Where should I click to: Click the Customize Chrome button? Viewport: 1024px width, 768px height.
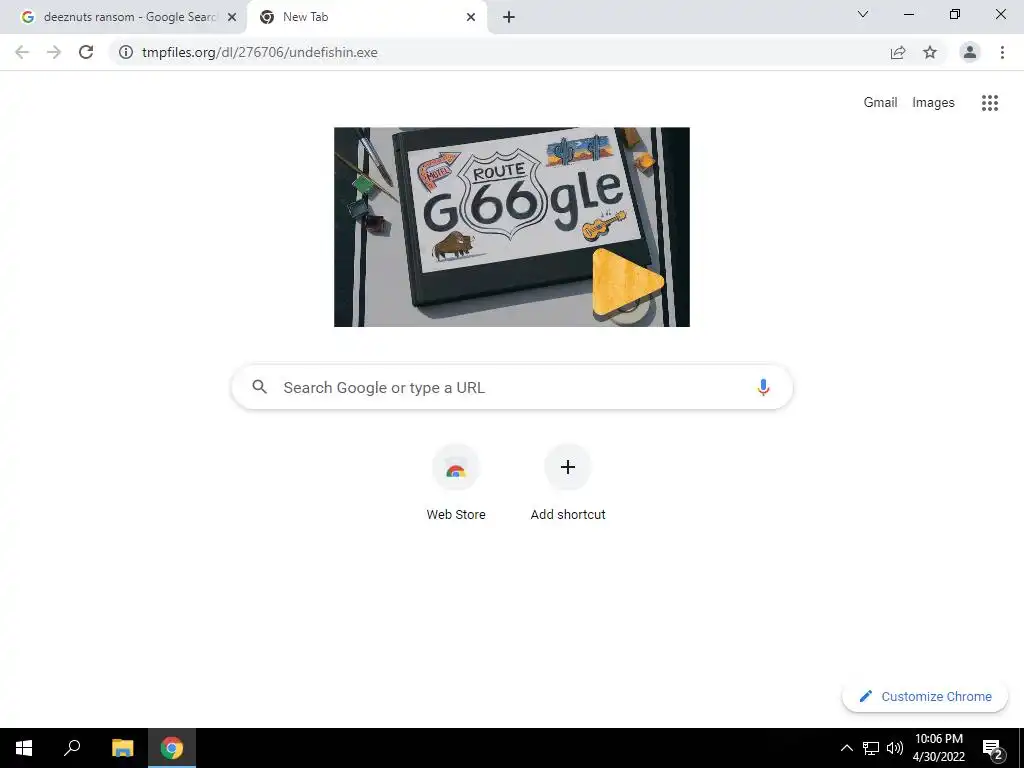(925, 696)
